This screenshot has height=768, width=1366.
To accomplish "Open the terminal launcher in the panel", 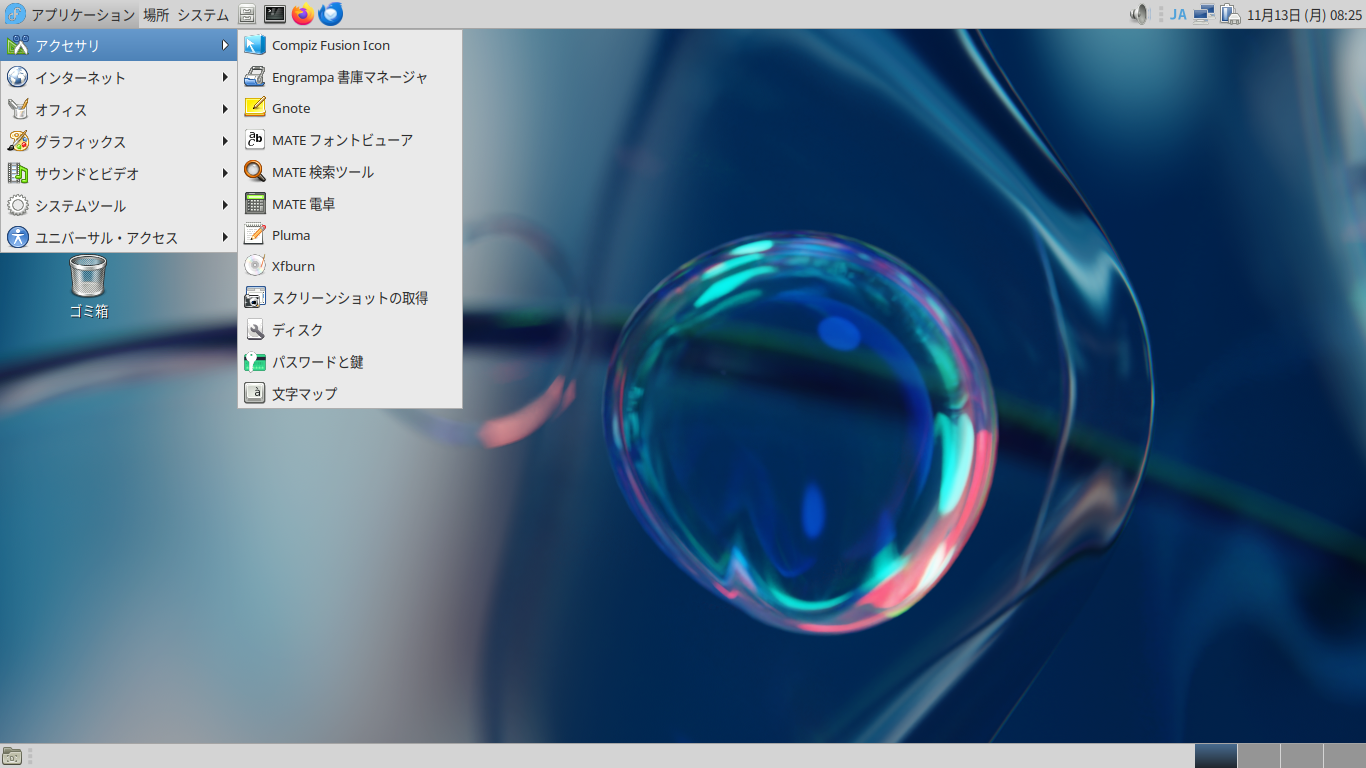I will [275, 14].
